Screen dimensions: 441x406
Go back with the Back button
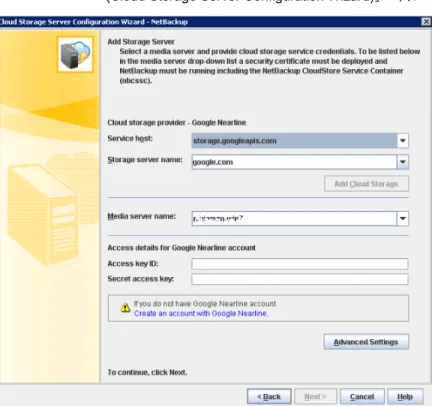pyautogui.click(x=269, y=397)
